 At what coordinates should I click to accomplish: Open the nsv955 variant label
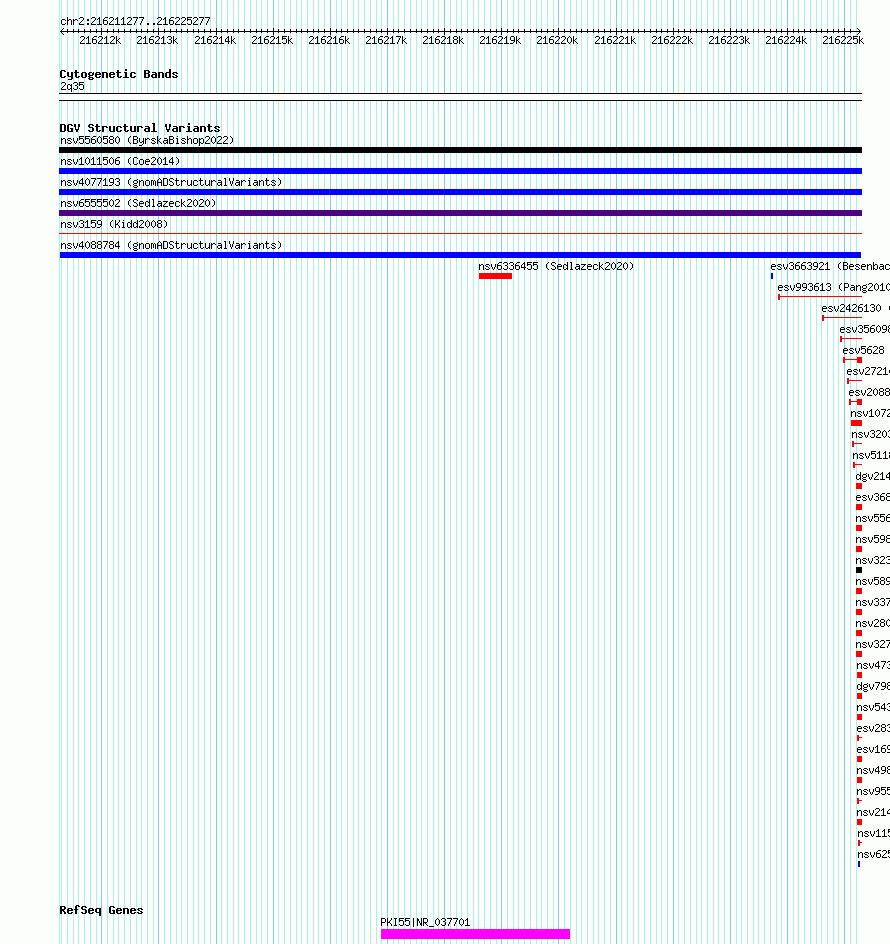point(873,792)
